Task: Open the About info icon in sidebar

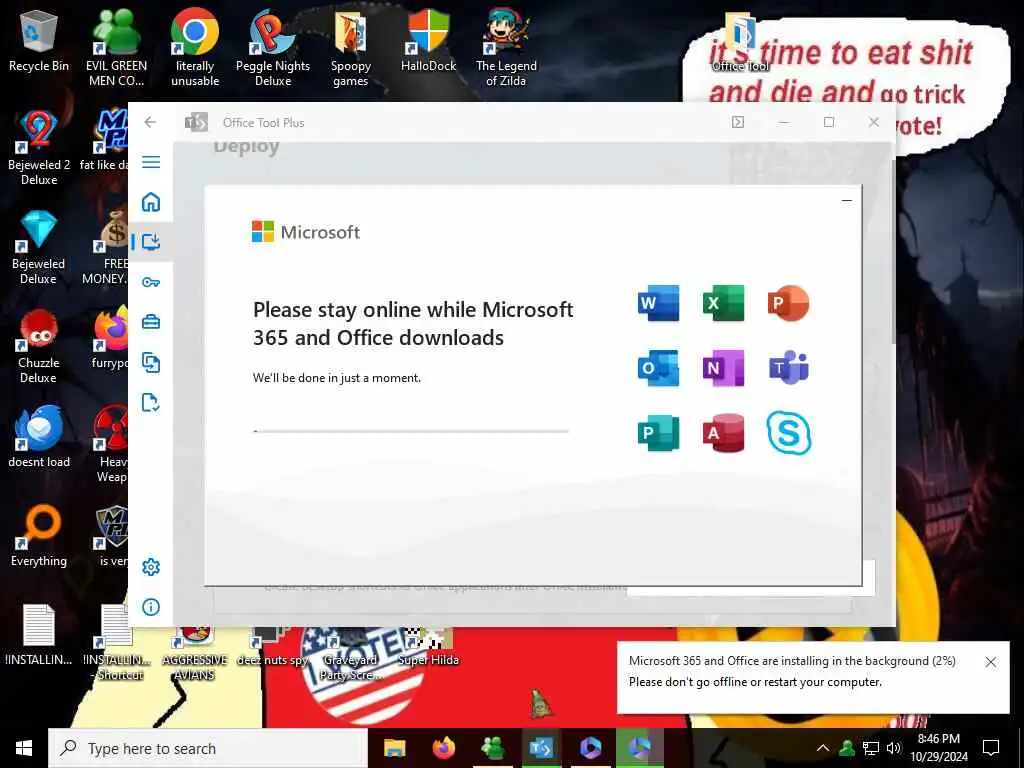Action: point(151,607)
